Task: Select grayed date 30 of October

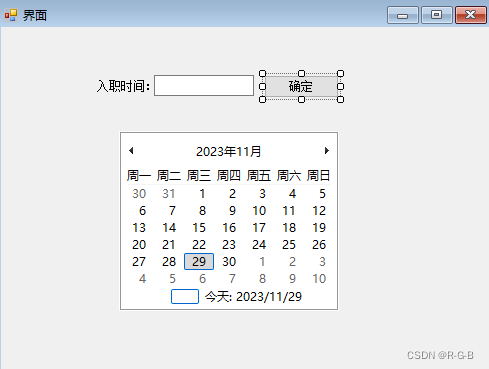Action: click(x=139, y=194)
